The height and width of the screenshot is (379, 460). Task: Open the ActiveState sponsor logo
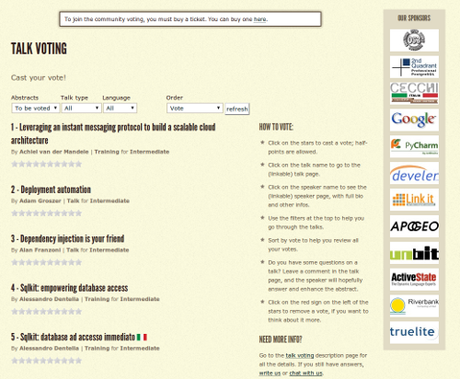coord(414,279)
